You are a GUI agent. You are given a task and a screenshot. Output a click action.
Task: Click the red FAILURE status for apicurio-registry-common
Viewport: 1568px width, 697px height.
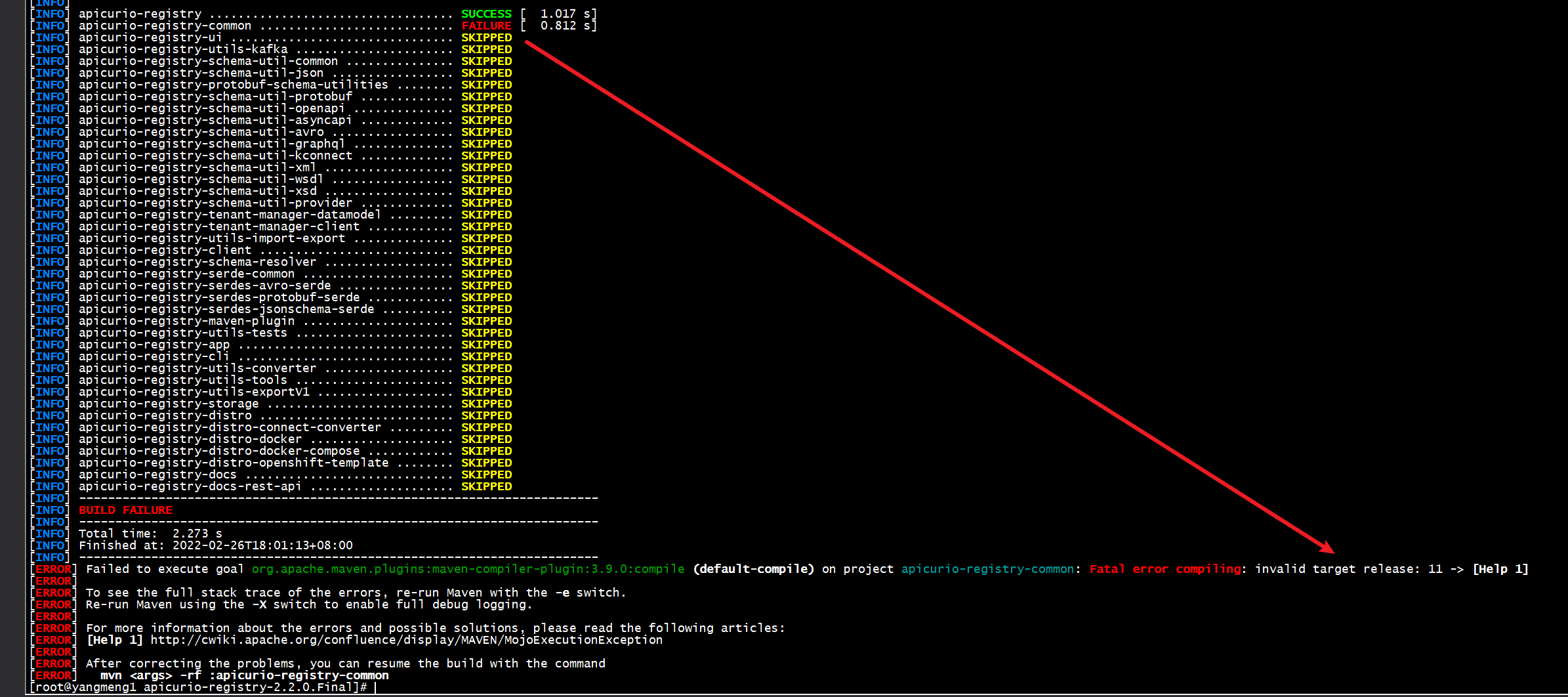[x=486, y=26]
